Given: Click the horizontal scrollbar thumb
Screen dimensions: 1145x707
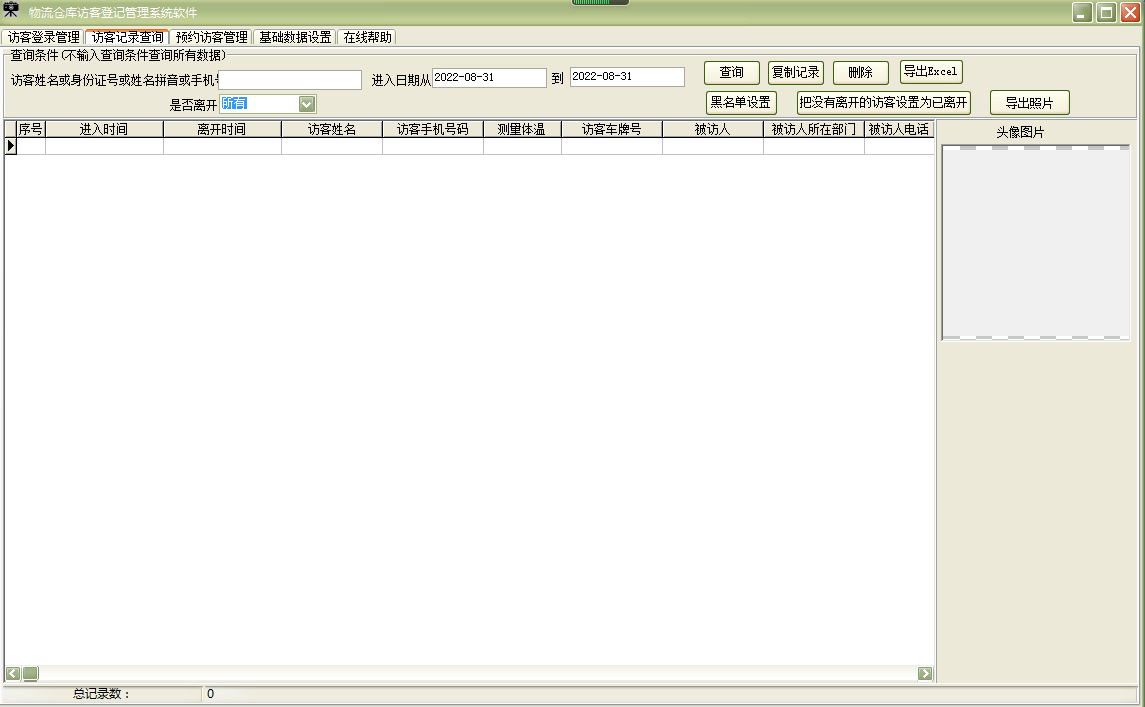Looking at the screenshot, I should click(x=31, y=673).
